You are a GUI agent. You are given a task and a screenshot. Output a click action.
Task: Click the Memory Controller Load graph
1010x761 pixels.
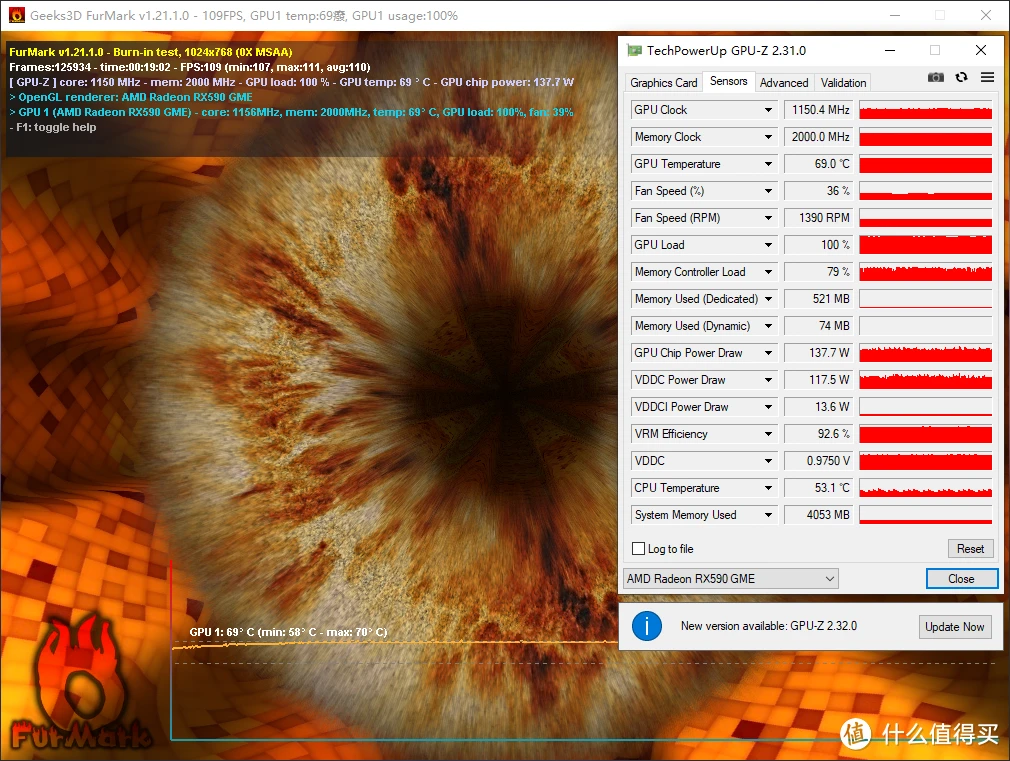tap(926, 273)
